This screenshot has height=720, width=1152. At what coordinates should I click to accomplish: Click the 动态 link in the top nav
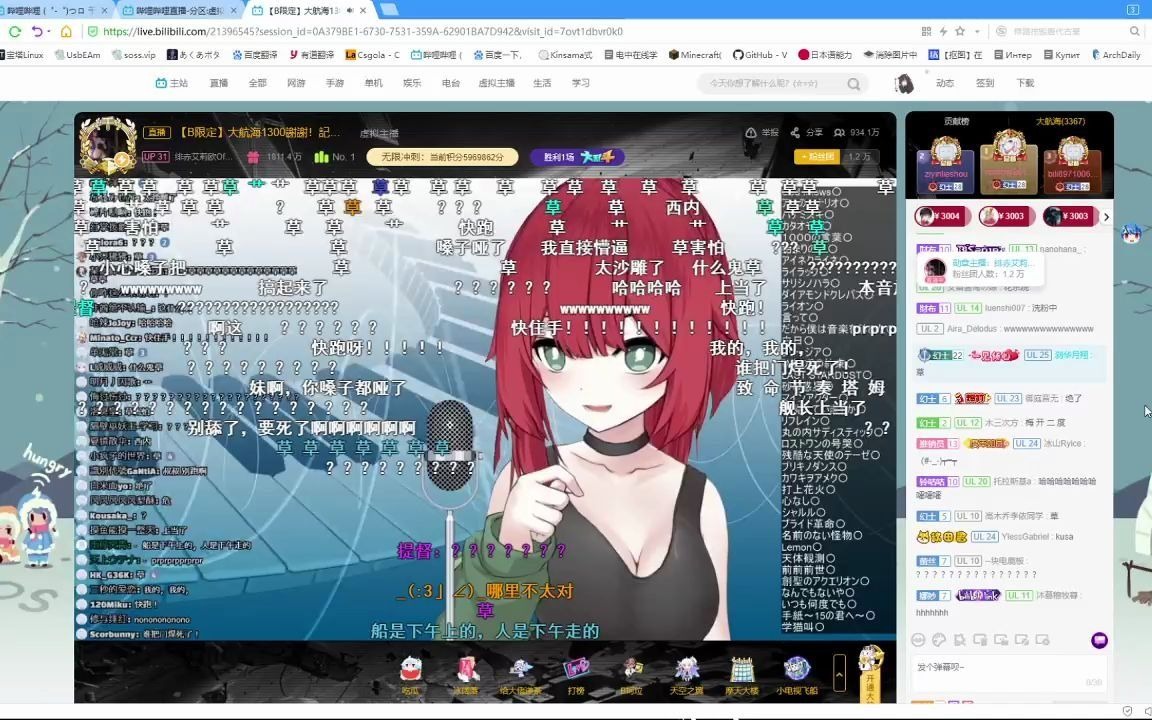coord(945,83)
